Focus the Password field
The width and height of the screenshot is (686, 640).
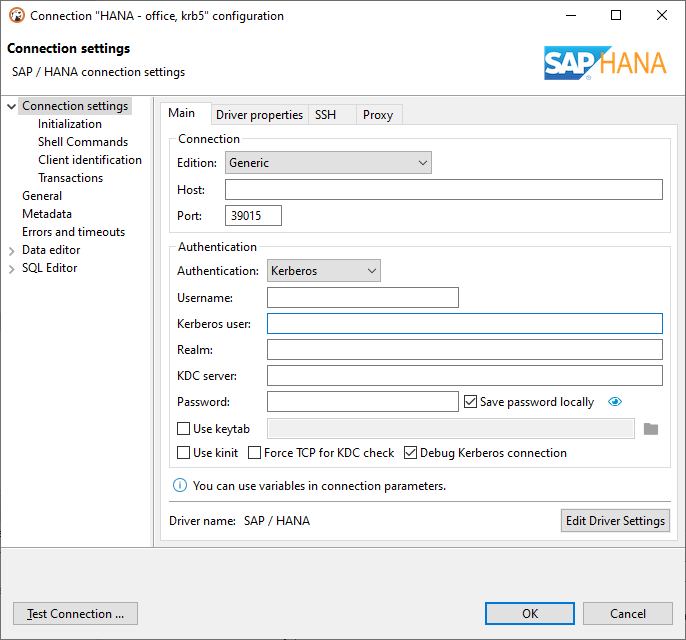(363, 402)
